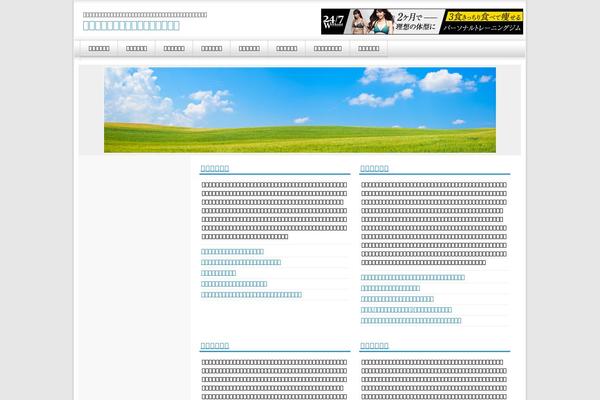Image resolution: width=600 pixels, height=400 pixels.
Task: Open the first item in the navigation bar
Action: coord(99,49)
